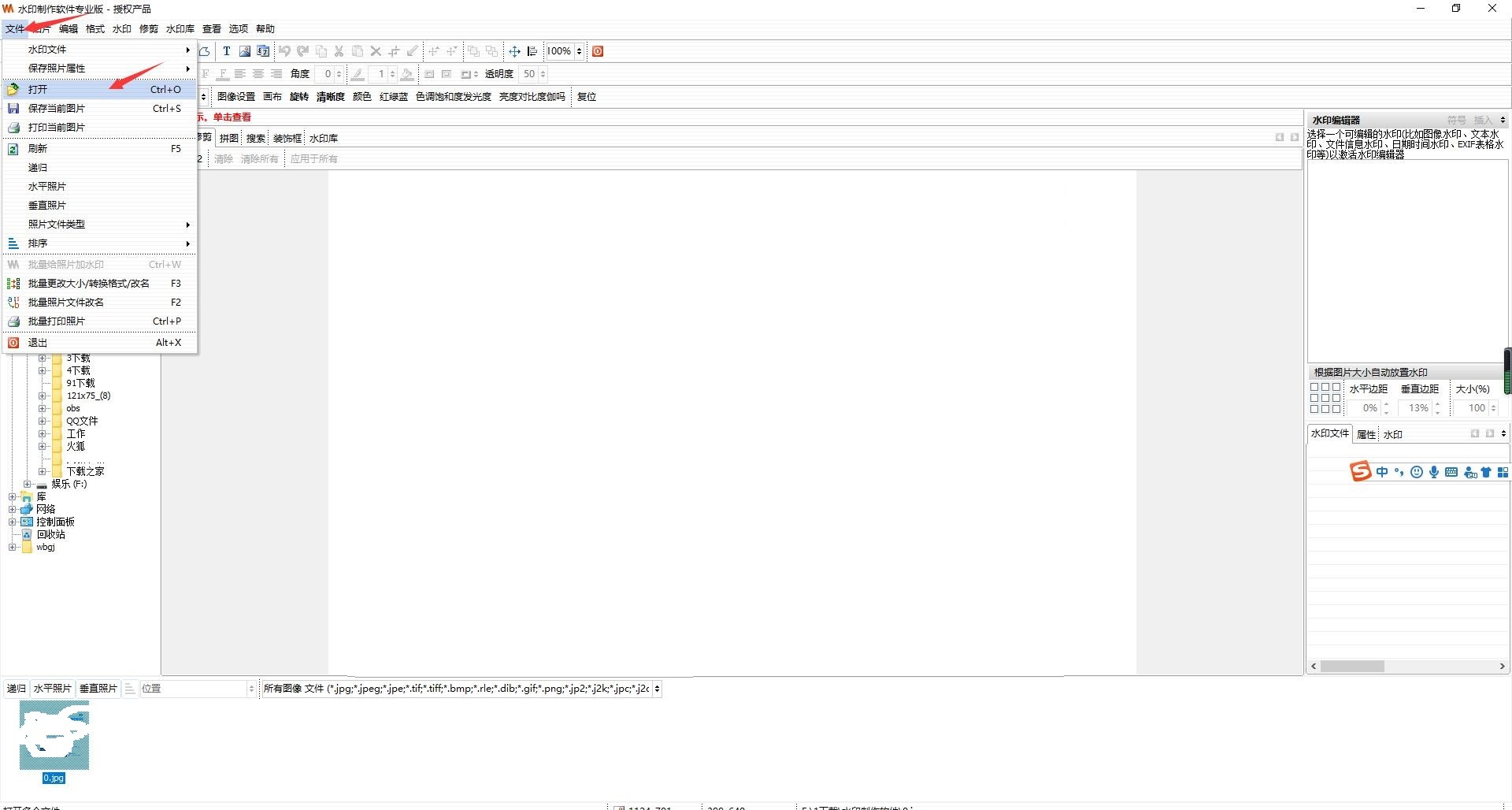Choose 打开 from the file menu
Viewport: 1512px width, 810px height.
pyautogui.click(x=99, y=90)
